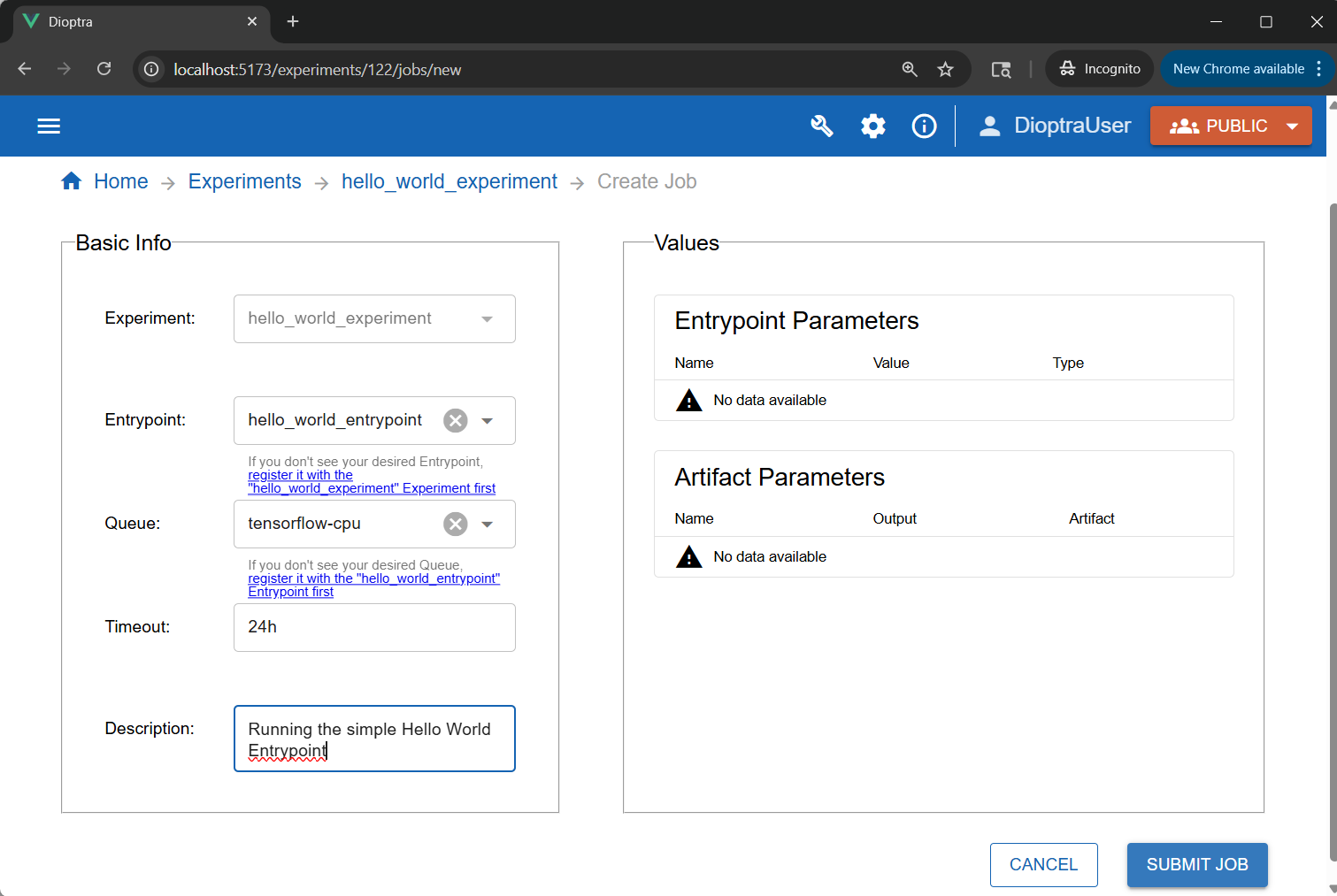Open the Experiment selection dropdown

point(487,318)
